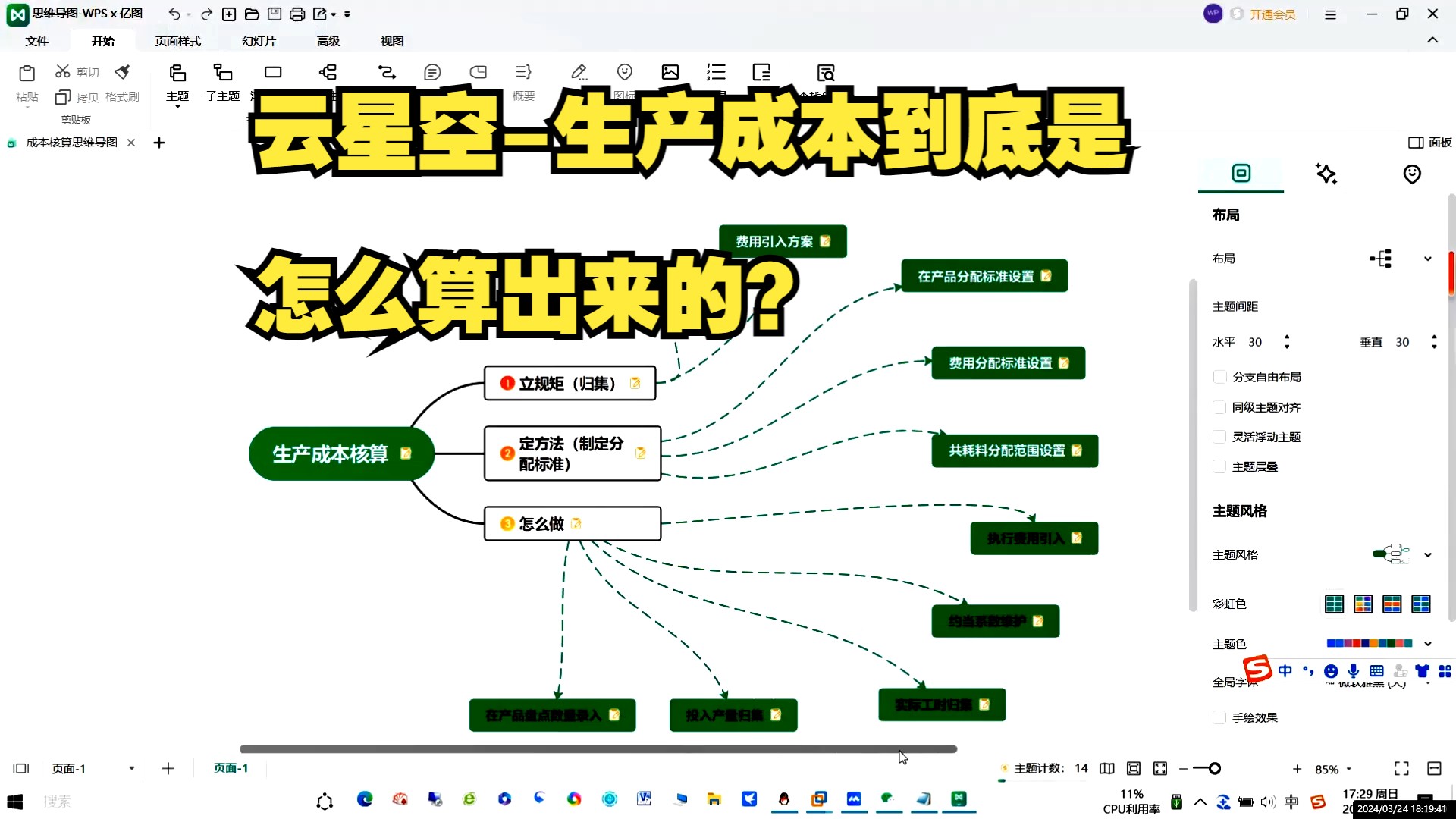Image resolution: width=1456 pixels, height=819 pixels.
Task: Open the sticker/emoji panel on the right
Action: [1412, 174]
